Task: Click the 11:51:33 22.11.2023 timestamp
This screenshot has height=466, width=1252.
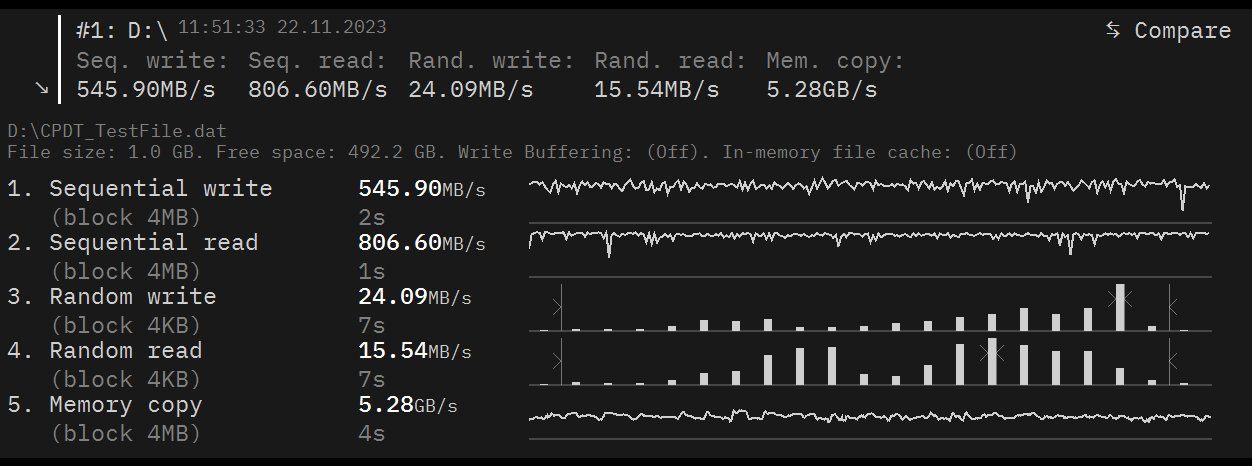Action: coord(282,27)
